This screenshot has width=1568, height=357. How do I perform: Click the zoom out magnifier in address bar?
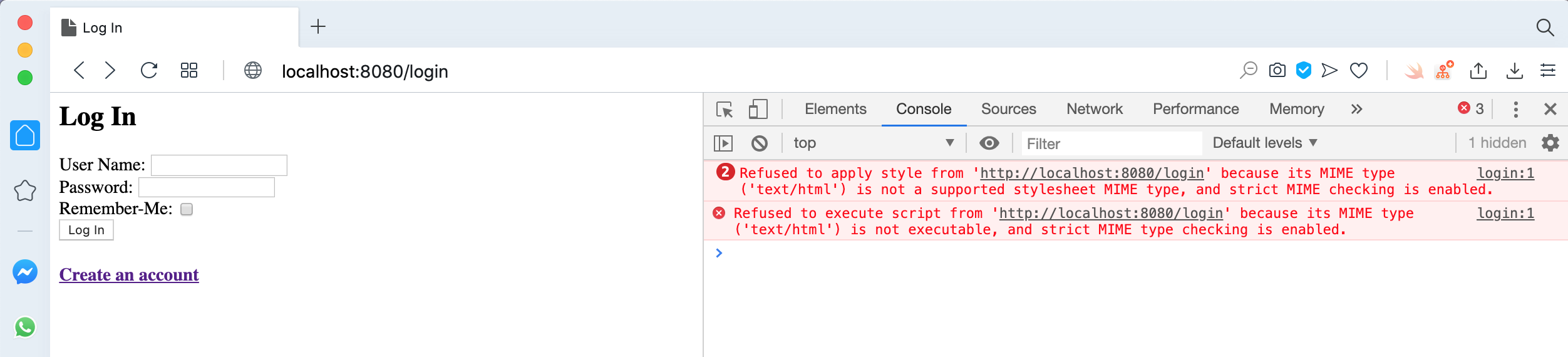tap(1249, 70)
